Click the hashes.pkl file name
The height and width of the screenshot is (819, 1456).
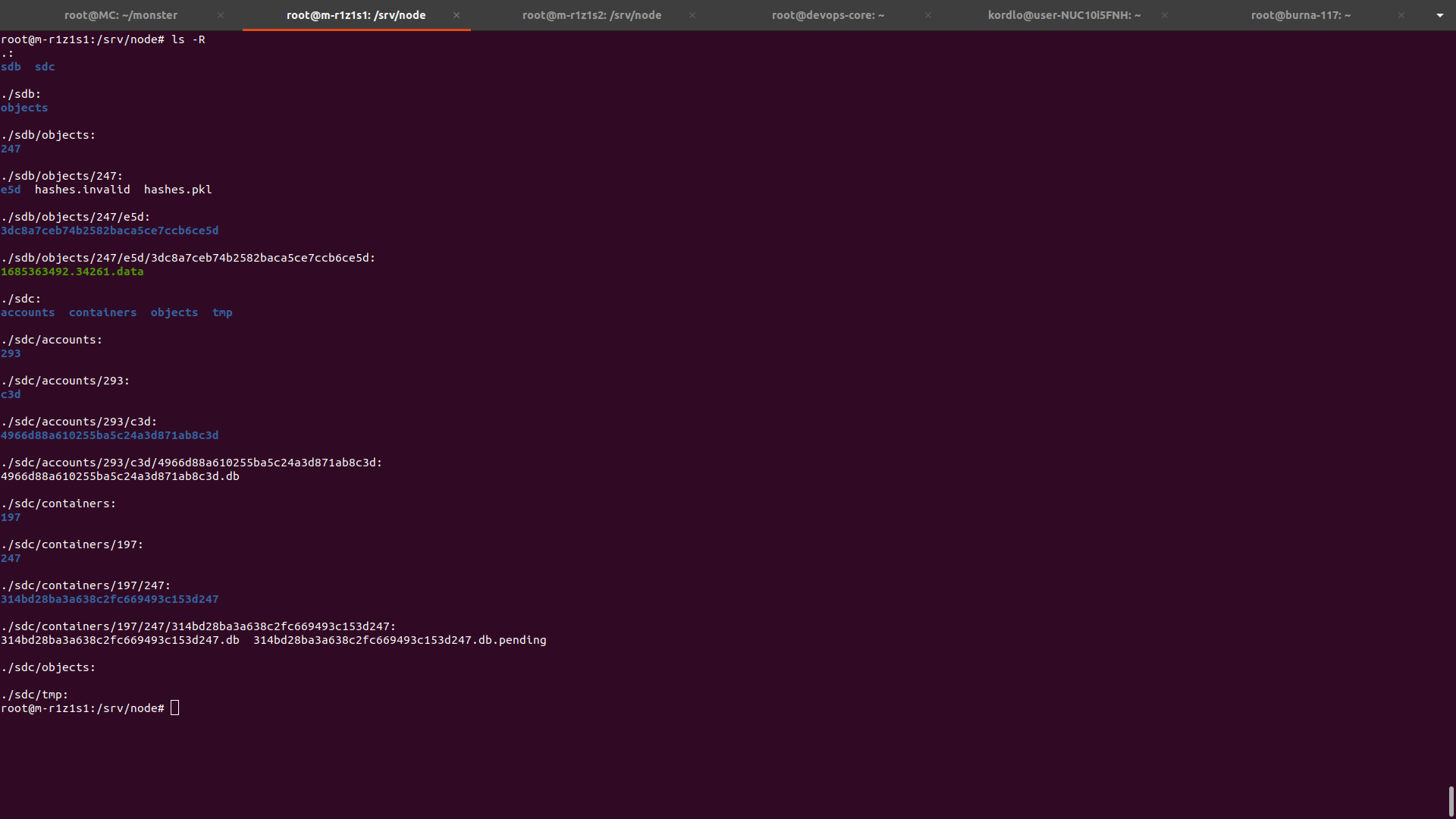coord(177,190)
